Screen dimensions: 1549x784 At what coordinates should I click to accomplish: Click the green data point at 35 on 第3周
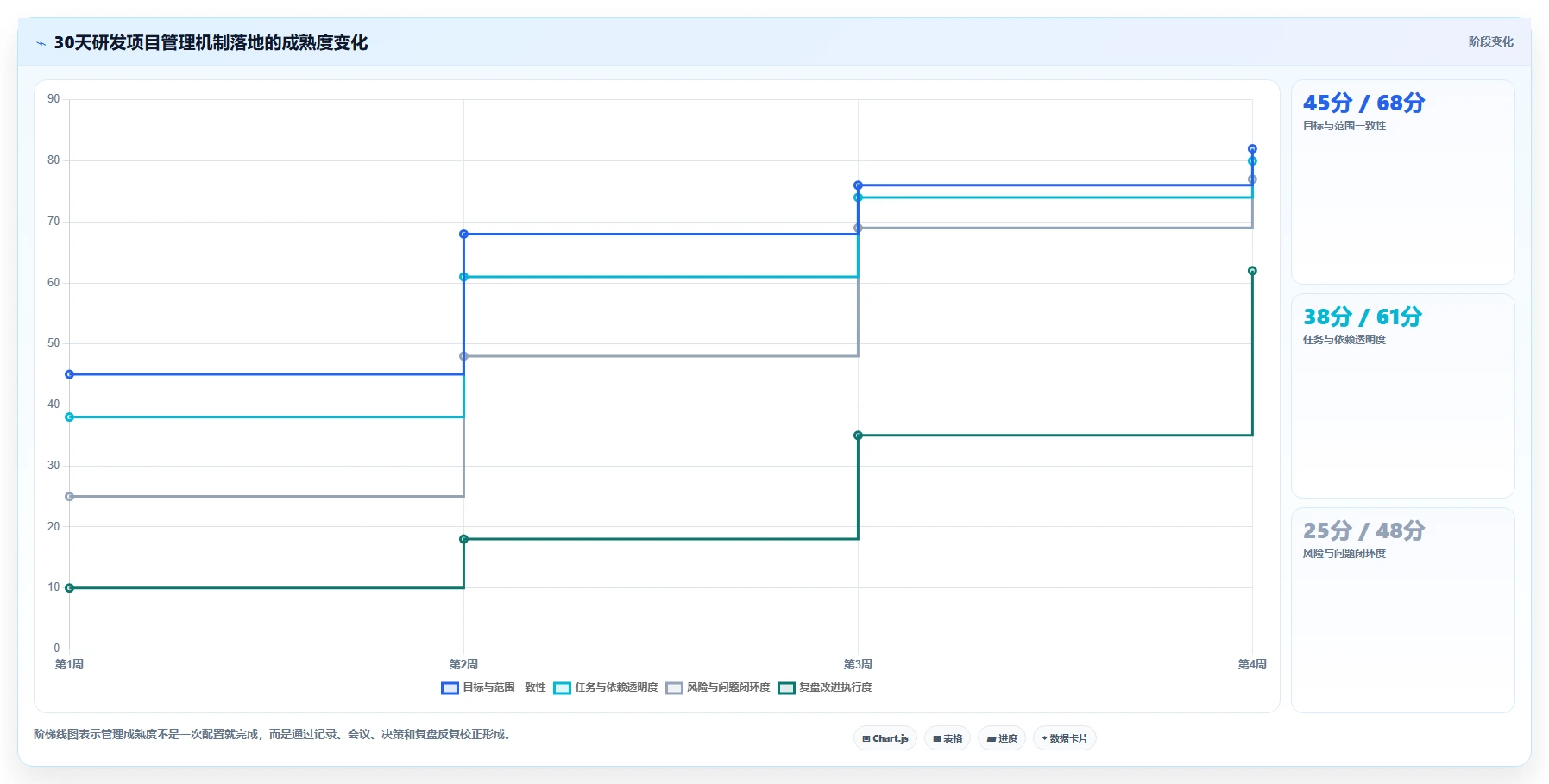(858, 436)
